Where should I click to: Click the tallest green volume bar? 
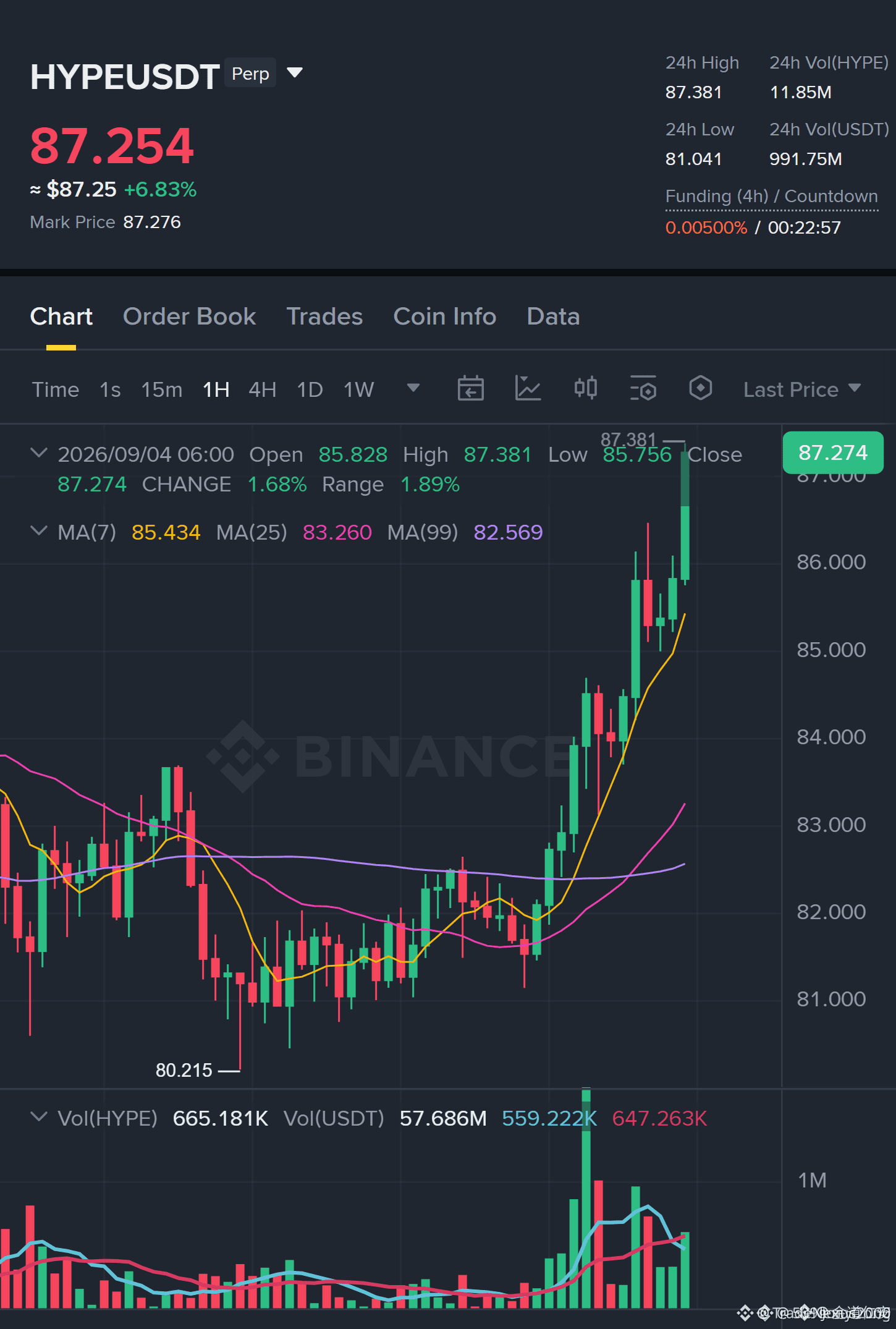tap(586, 1199)
